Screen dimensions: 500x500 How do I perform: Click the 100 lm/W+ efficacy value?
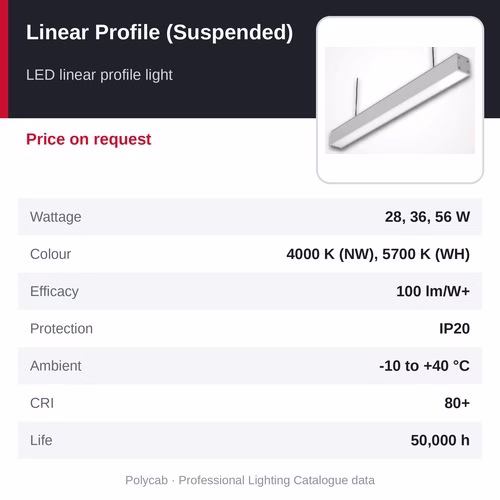[x=433, y=291]
